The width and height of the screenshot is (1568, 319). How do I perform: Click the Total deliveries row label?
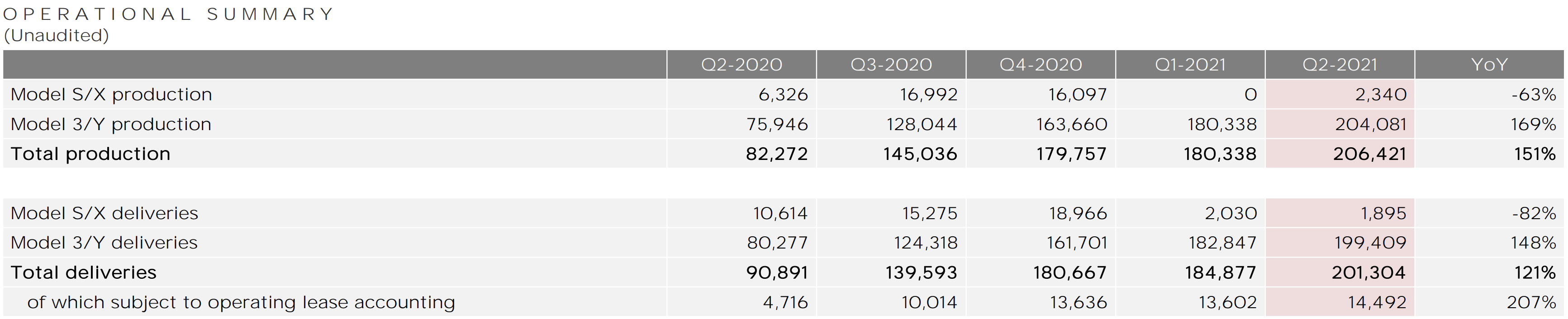coord(83,273)
